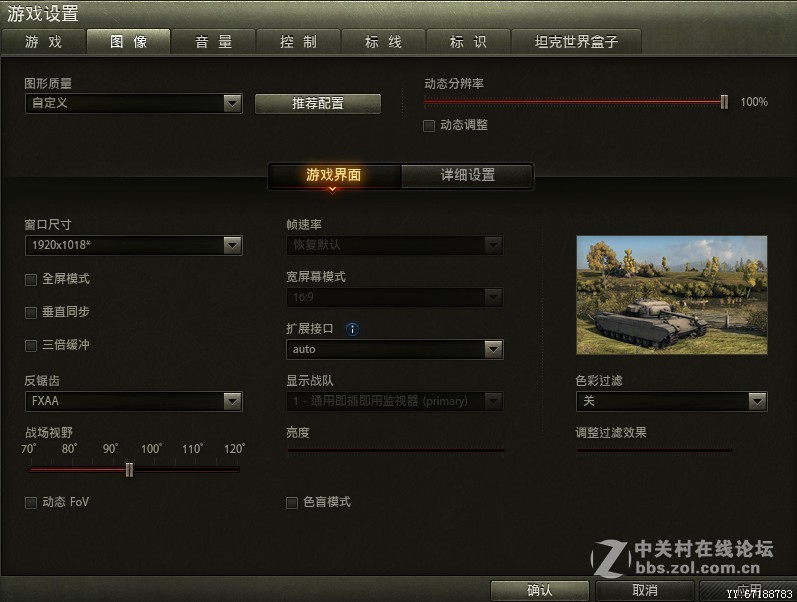Open the 帧速率 dropdown
797x602 pixels.
tap(395, 245)
